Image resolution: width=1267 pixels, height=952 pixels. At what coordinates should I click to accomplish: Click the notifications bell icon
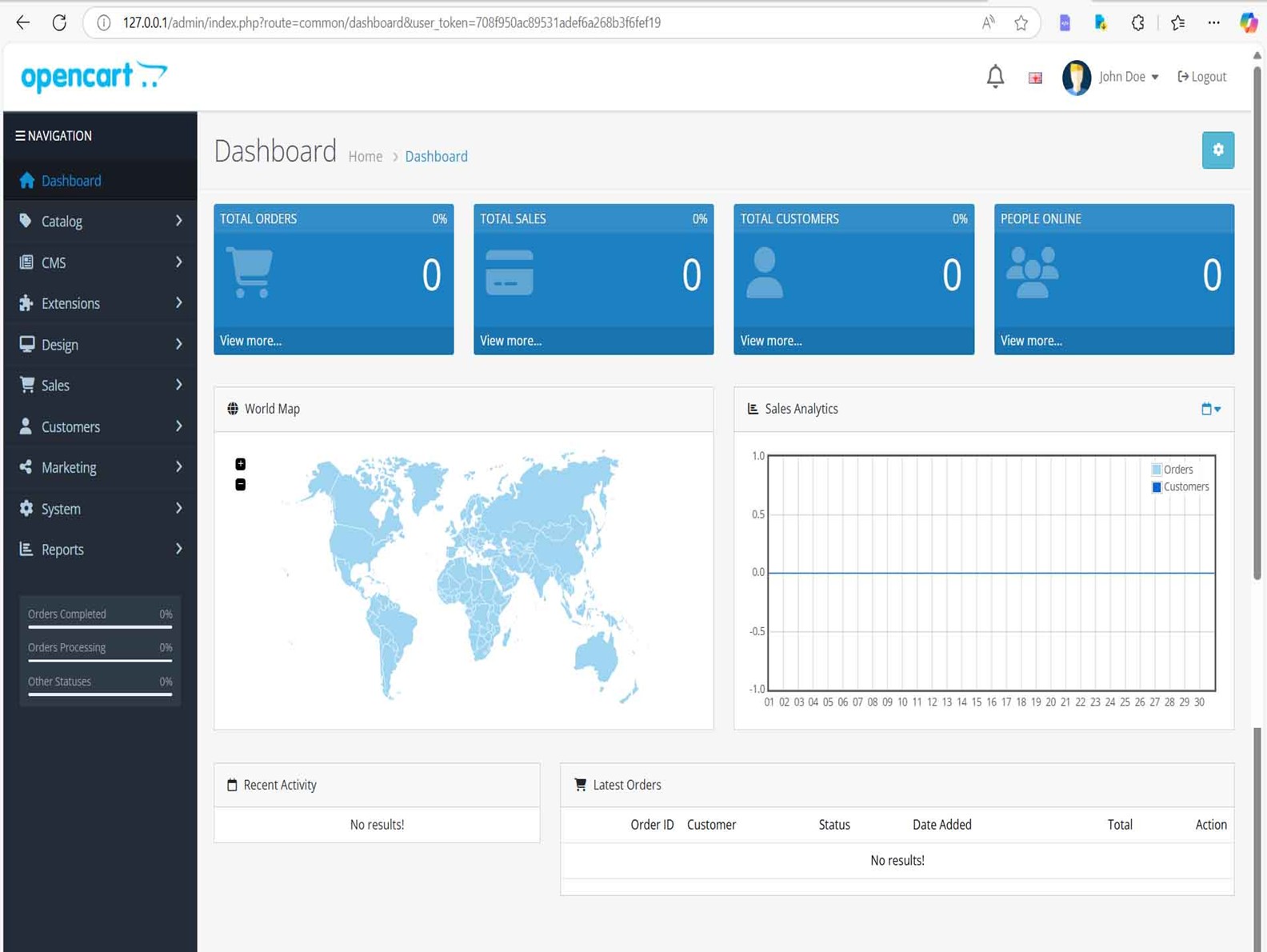click(995, 77)
